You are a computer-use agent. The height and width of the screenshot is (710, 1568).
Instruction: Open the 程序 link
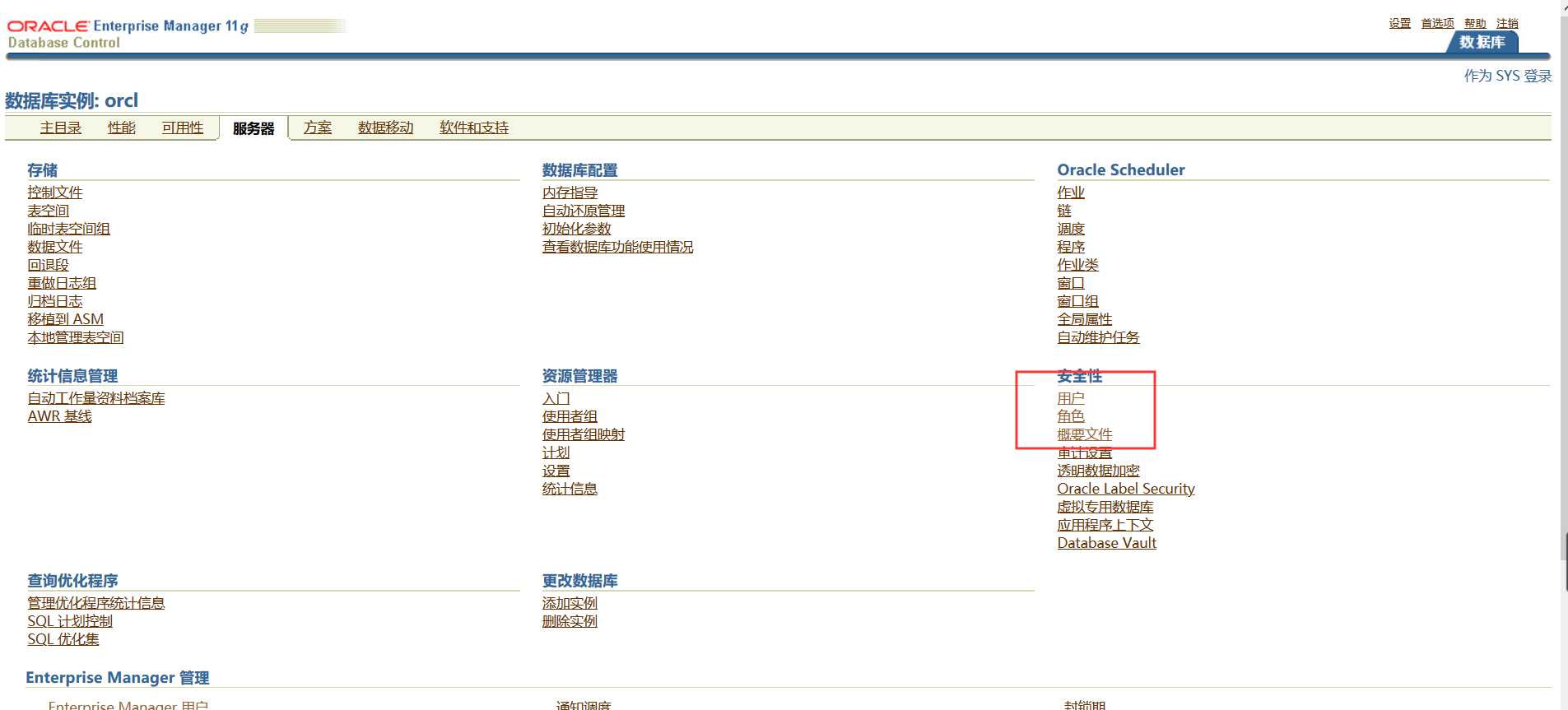coord(1071,247)
